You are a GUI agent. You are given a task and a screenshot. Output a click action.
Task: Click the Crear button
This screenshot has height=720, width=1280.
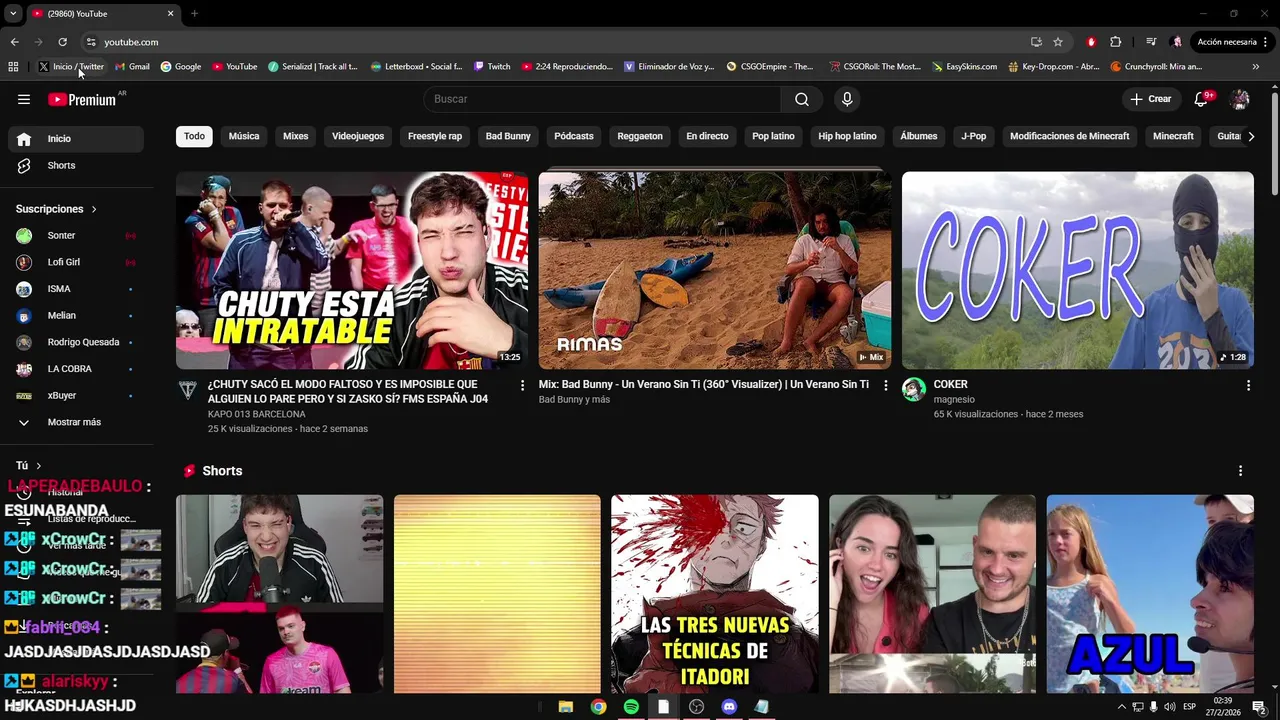pos(1151,99)
